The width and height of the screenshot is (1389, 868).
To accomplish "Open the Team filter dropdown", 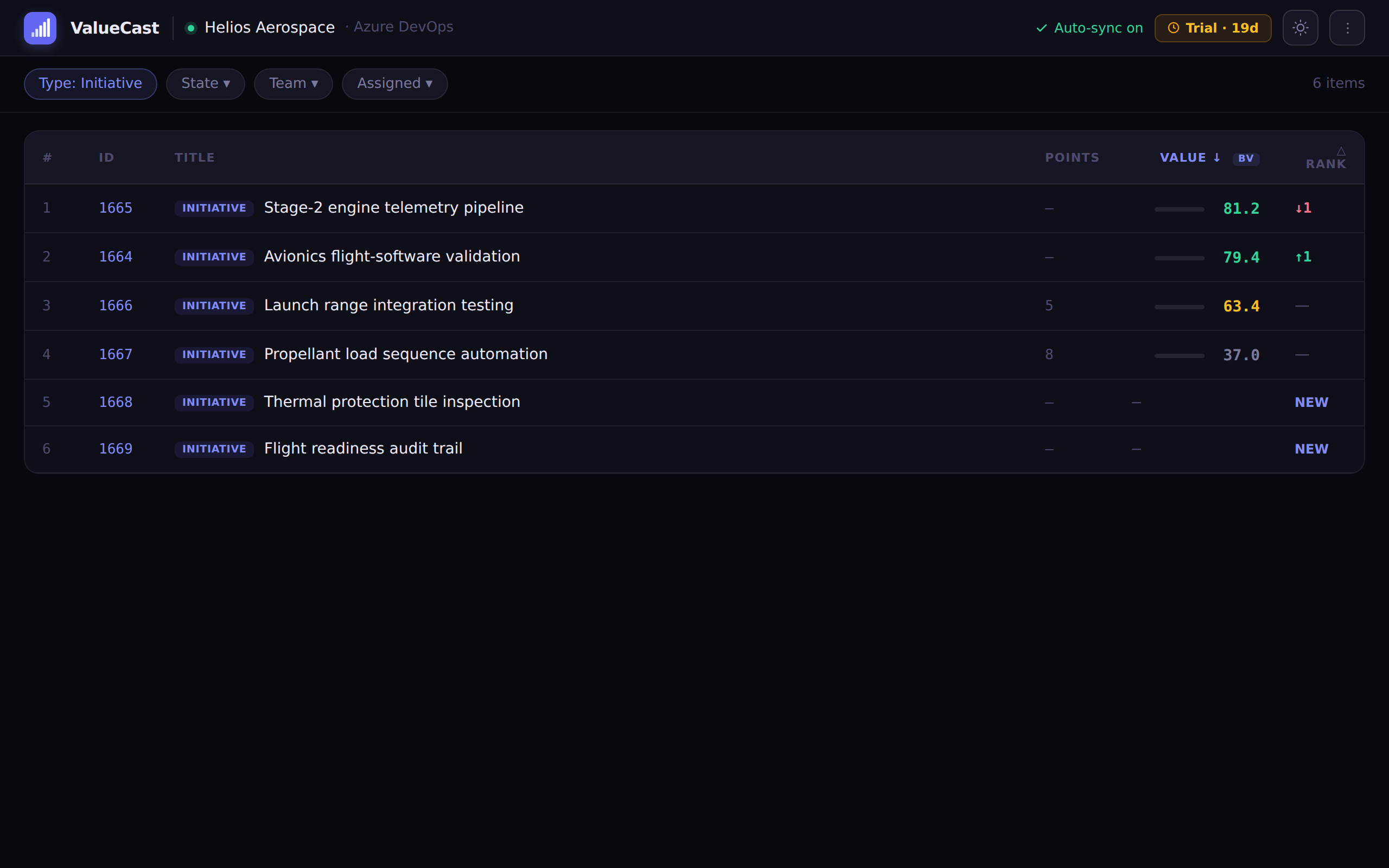I will coord(294,84).
